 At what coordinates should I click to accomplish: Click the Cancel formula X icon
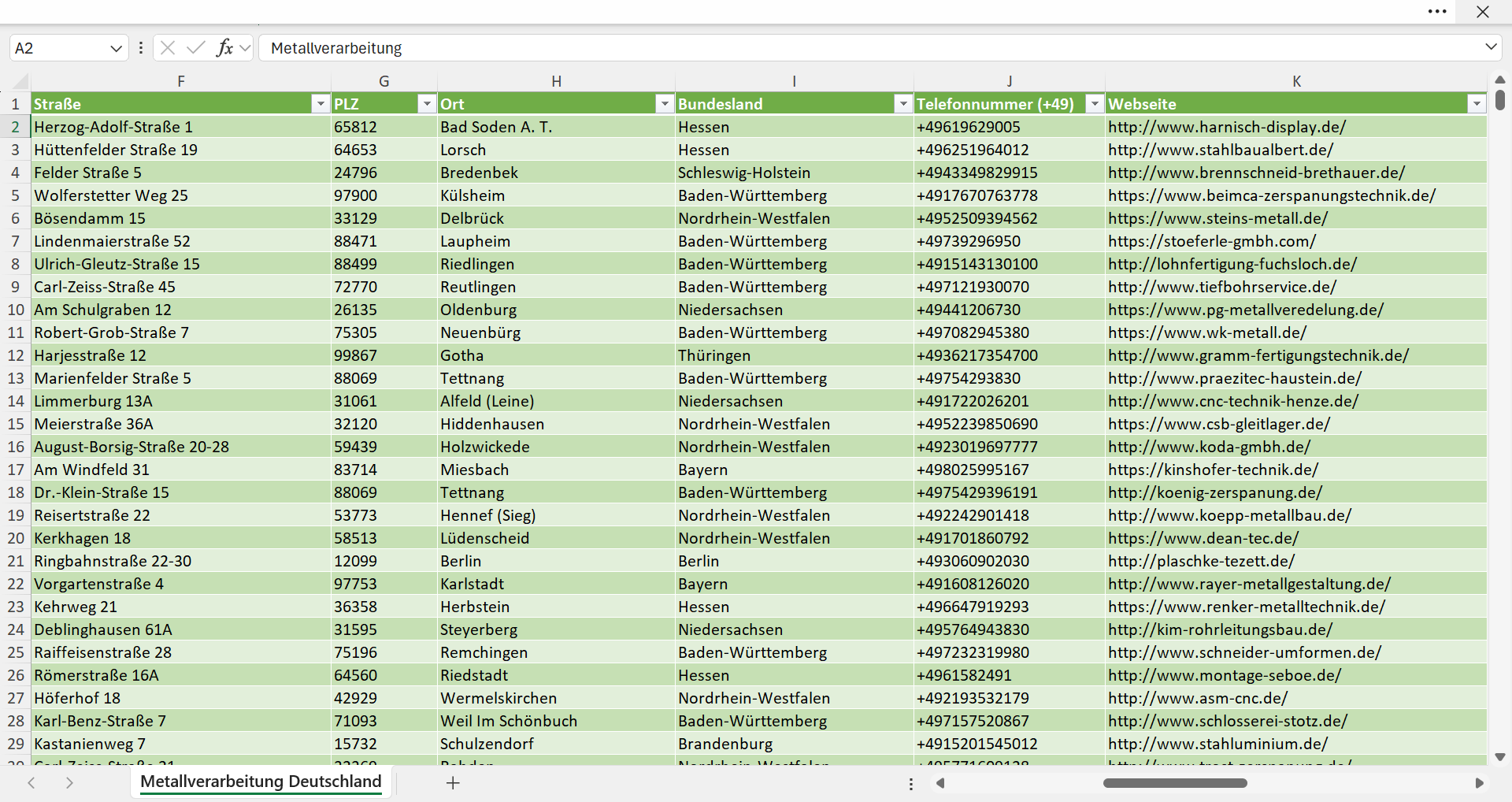[x=168, y=48]
